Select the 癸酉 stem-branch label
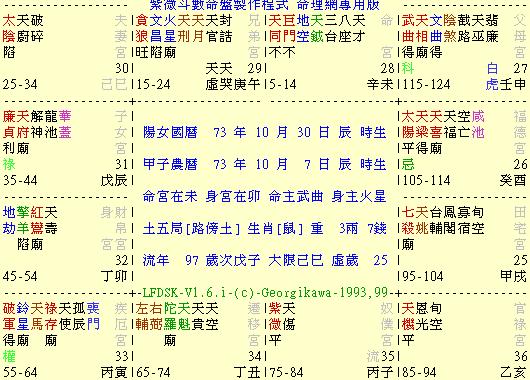The height and width of the screenshot is (380, 530). (x=513, y=181)
